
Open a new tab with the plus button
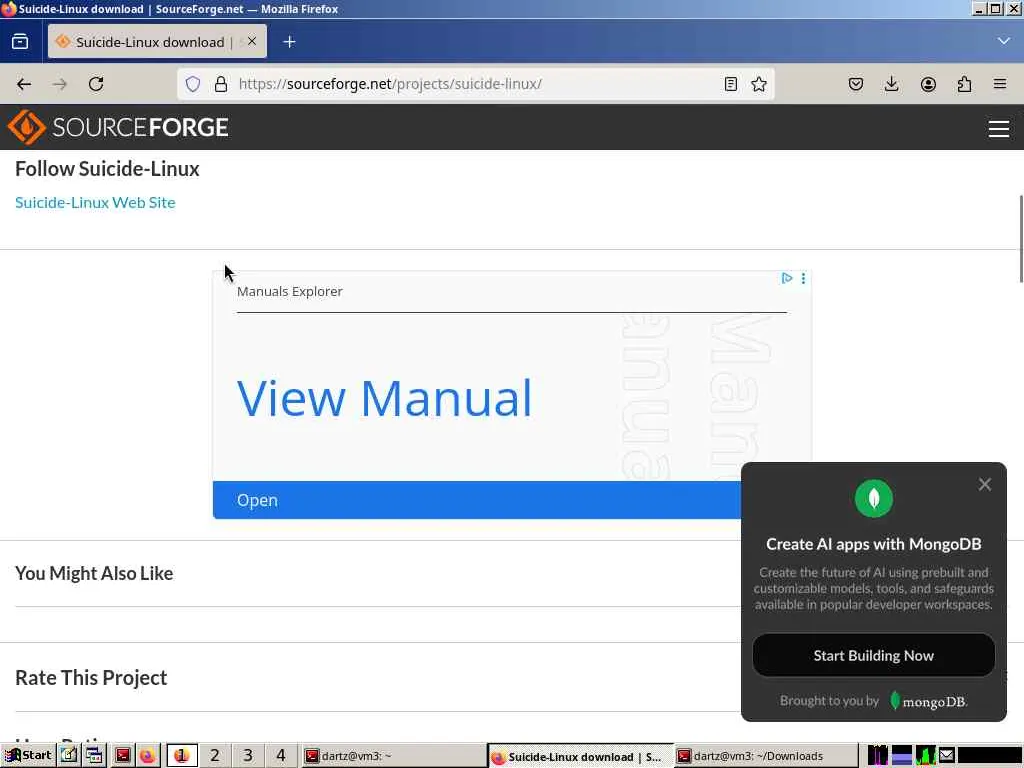point(289,42)
